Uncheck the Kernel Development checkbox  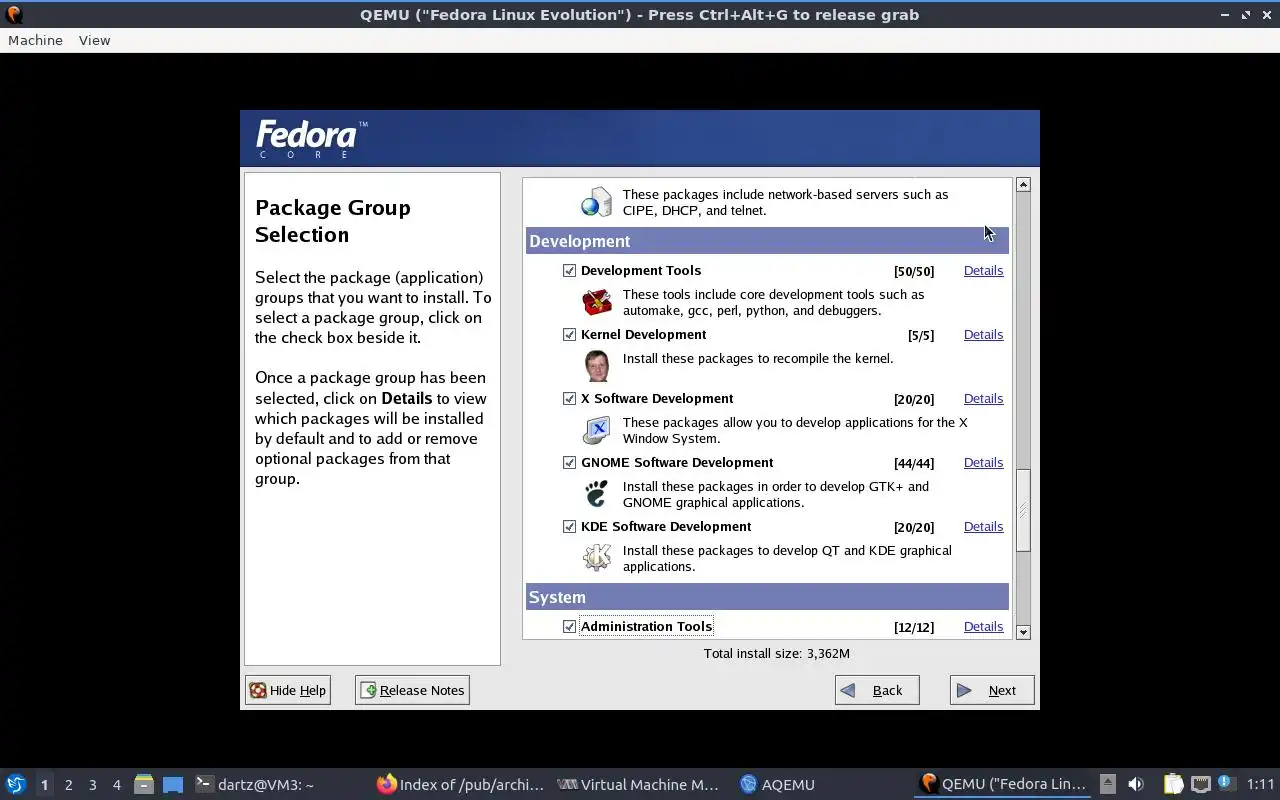click(569, 335)
